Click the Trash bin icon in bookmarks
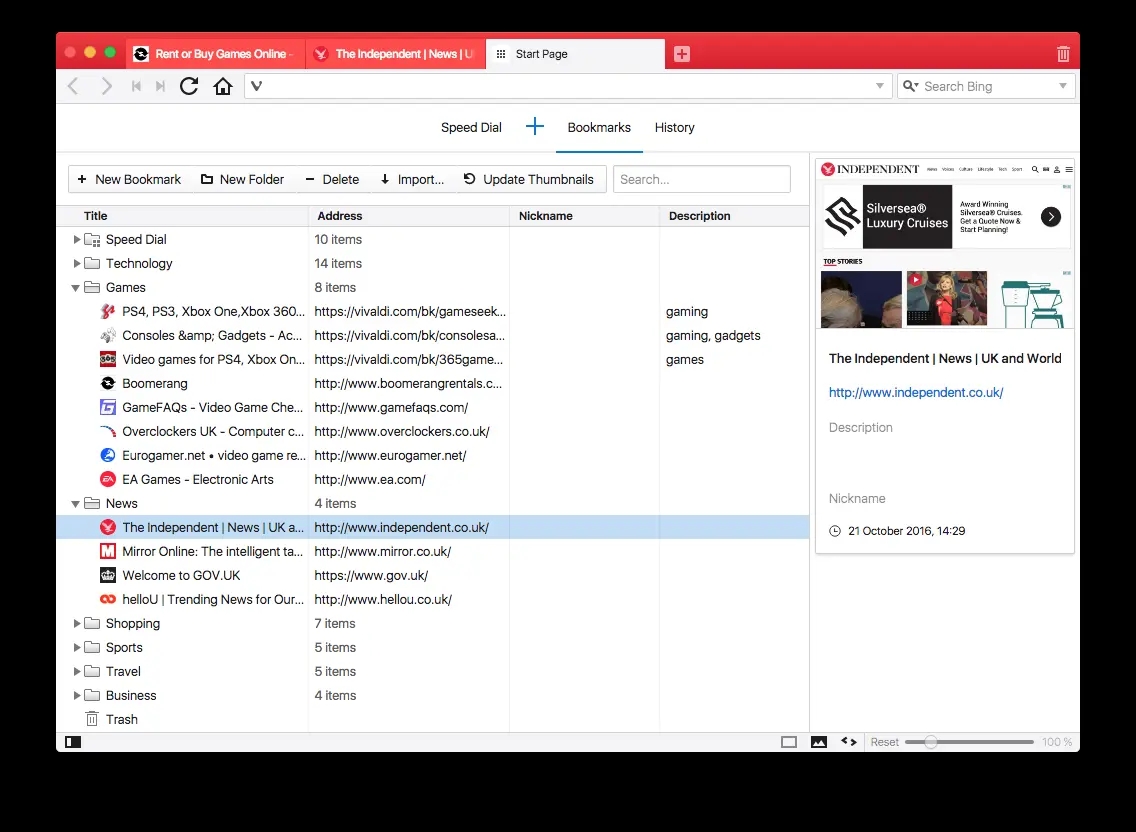Image resolution: width=1136 pixels, height=832 pixels. tap(92, 719)
